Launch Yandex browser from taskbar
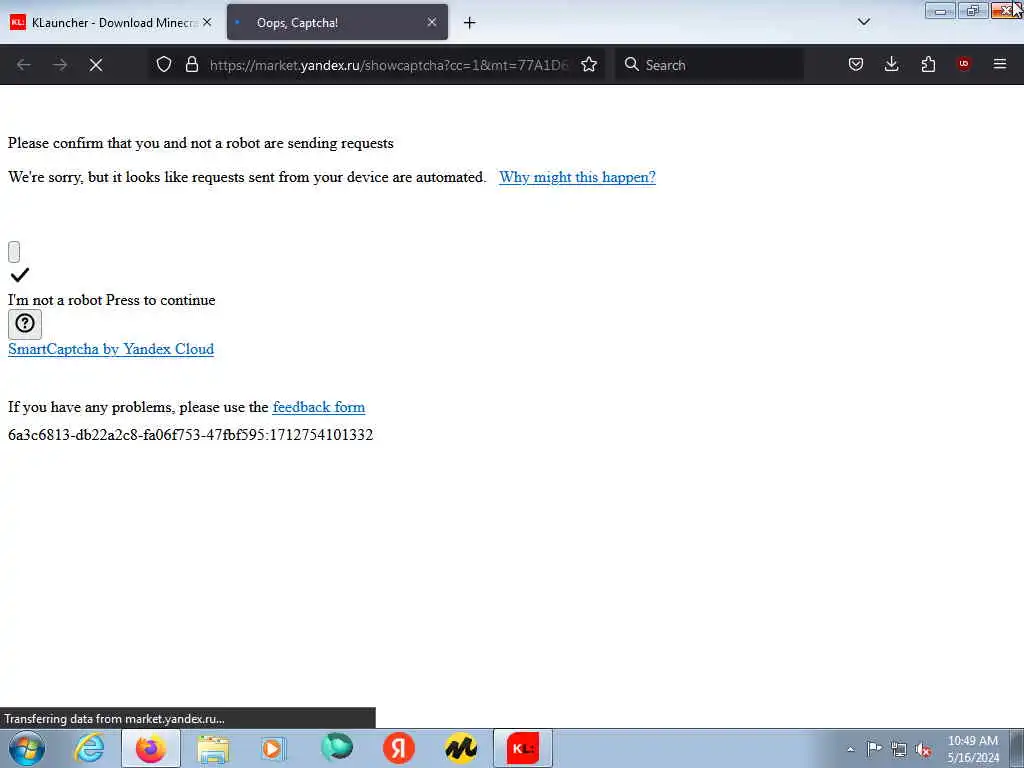The width and height of the screenshot is (1024, 768). coord(399,748)
